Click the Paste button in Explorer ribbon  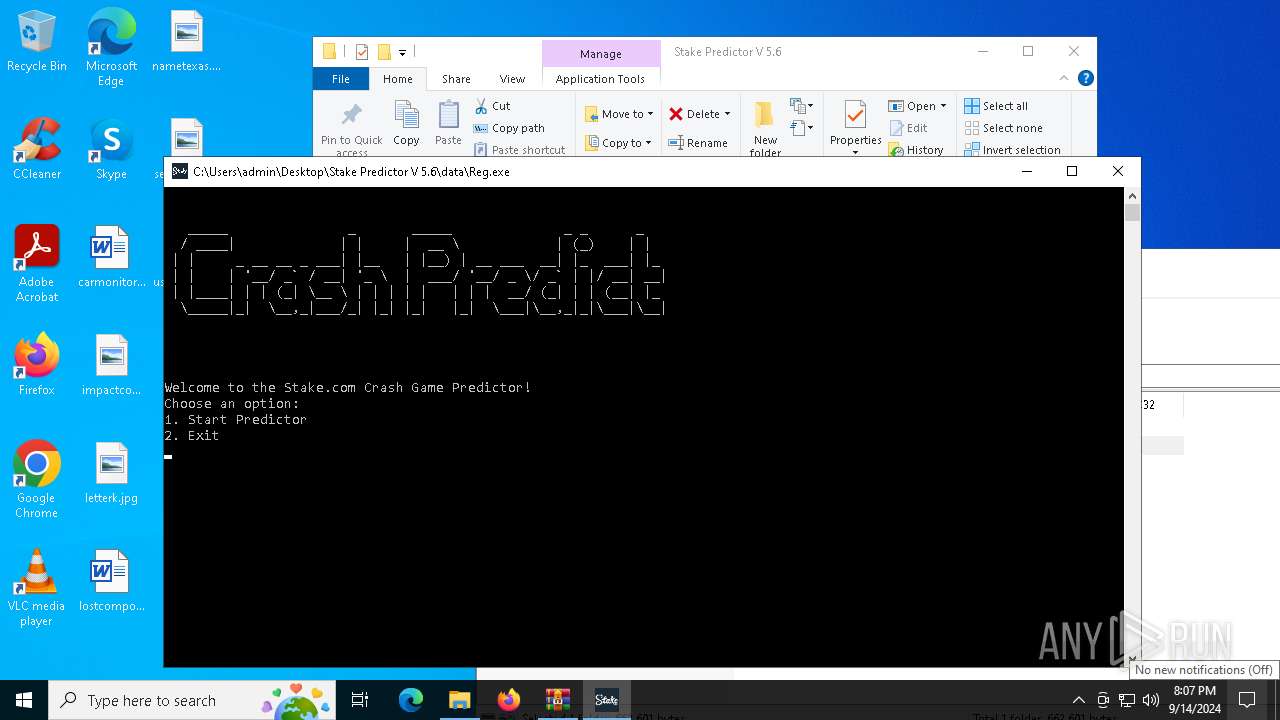click(x=448, y=124)
